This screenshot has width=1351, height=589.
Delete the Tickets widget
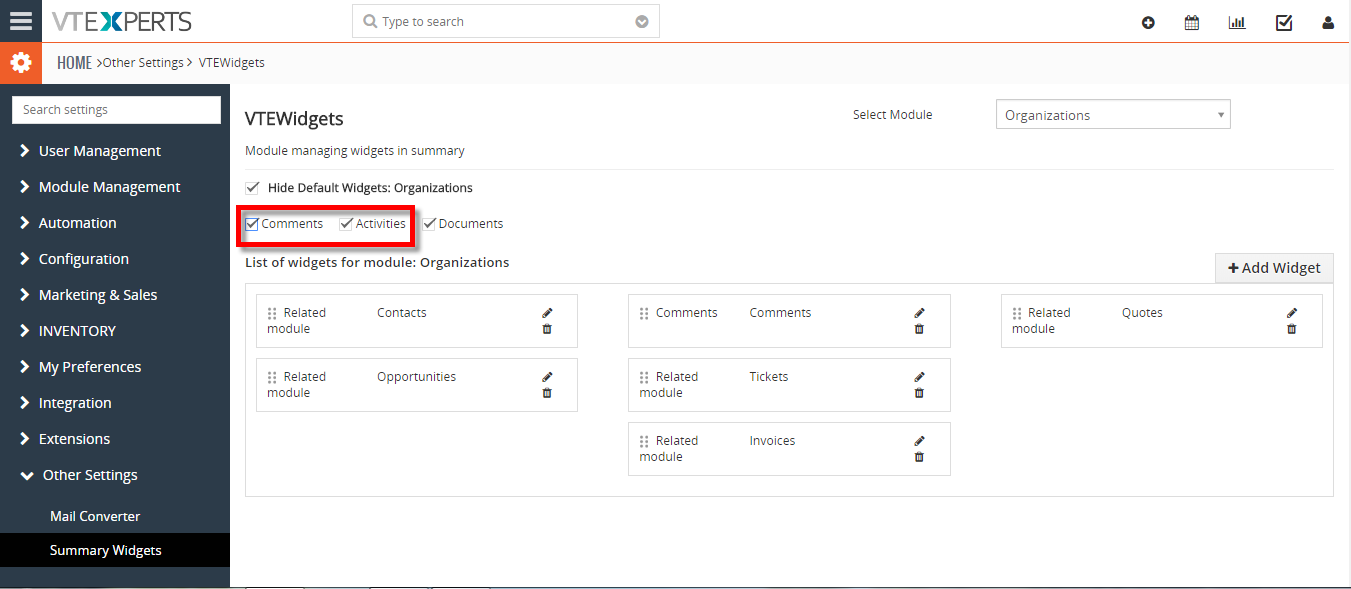tap(919, 393)
